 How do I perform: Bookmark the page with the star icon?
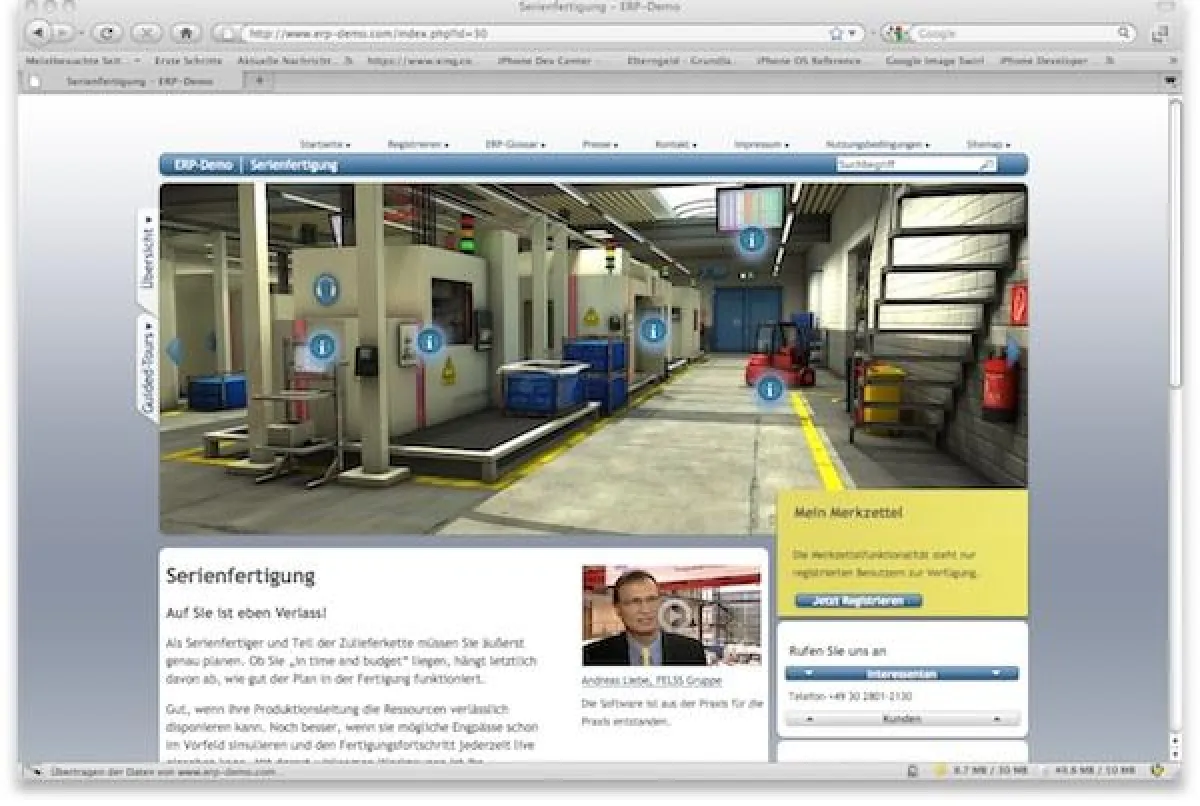(x=836, y=33)
